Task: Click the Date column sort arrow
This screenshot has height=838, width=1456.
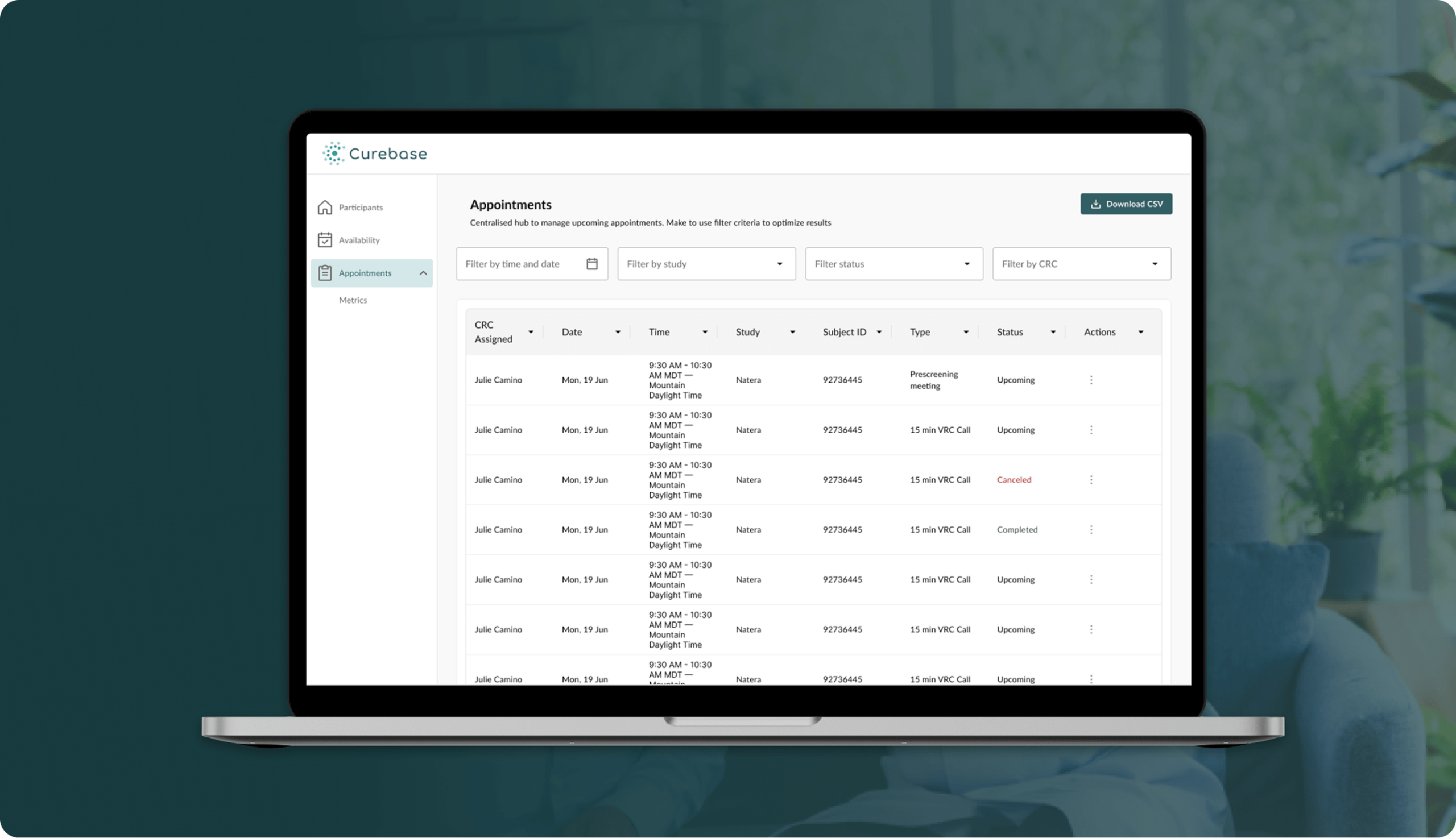Action: pos(618,332)
